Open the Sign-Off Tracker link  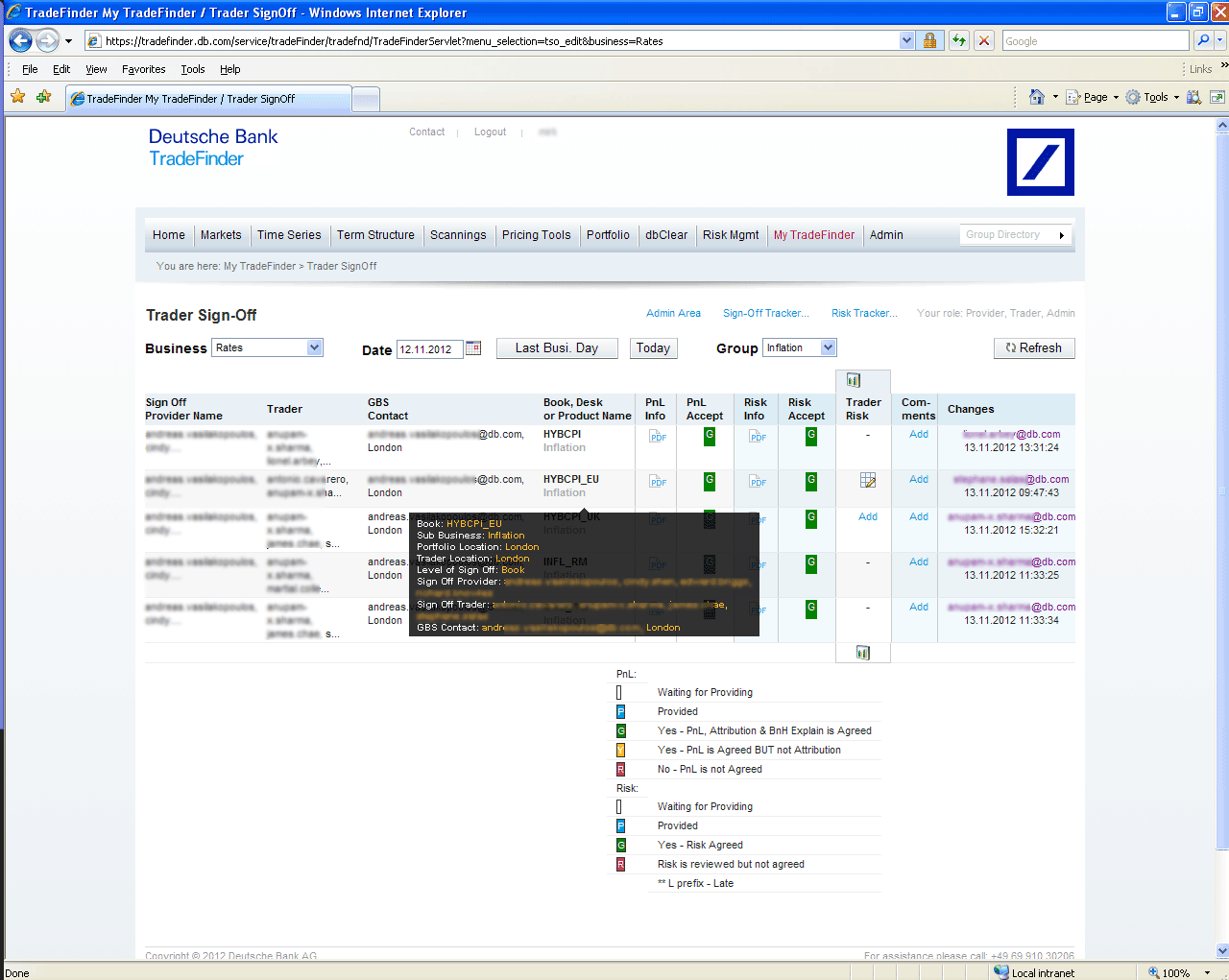click(x=765, y=313)
